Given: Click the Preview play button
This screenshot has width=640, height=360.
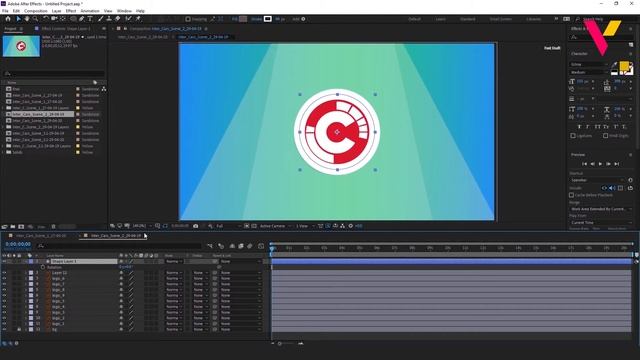Looking at the screenshot, I should click(x=600, y=164).
